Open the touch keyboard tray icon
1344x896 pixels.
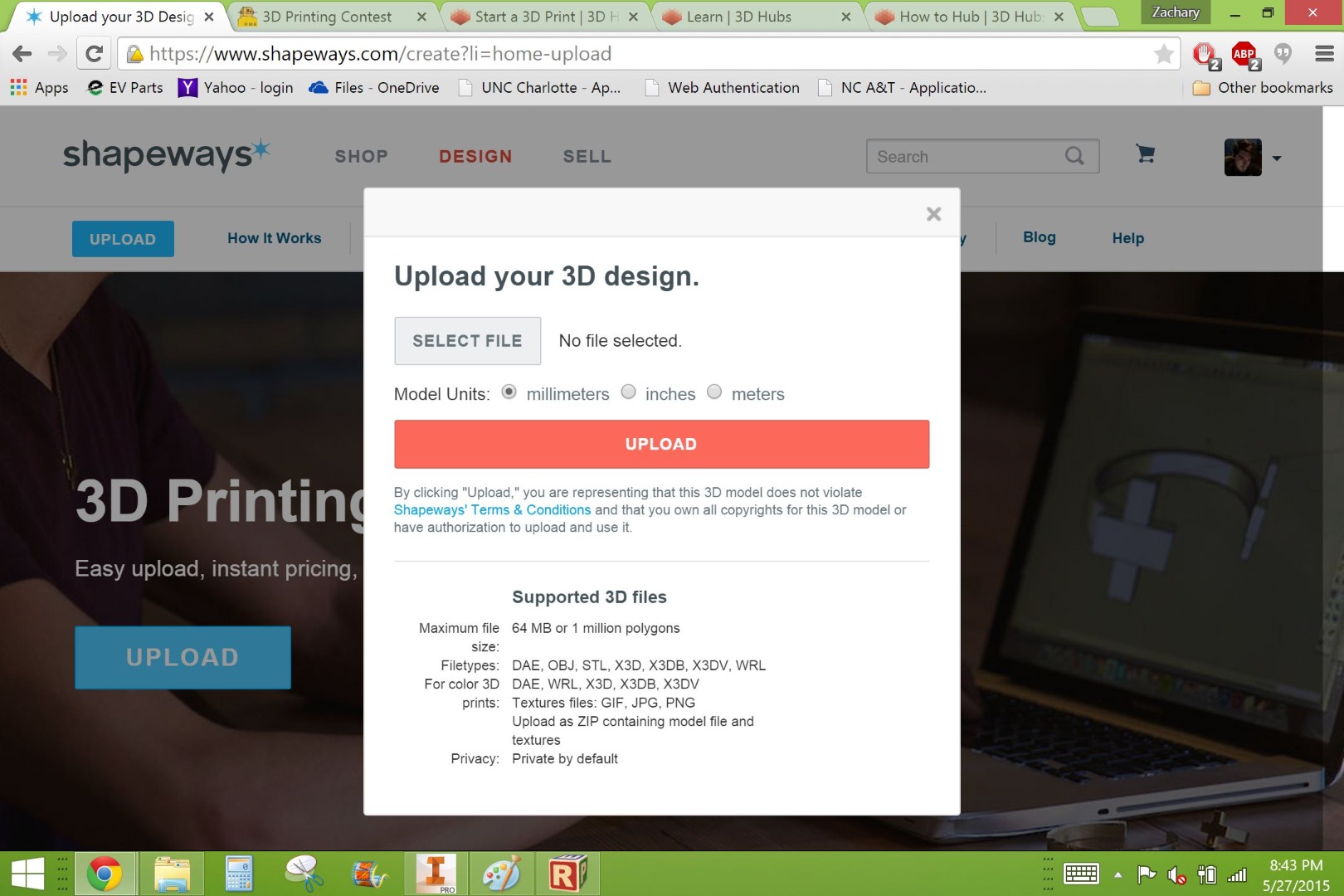[x=1081, y=874]
